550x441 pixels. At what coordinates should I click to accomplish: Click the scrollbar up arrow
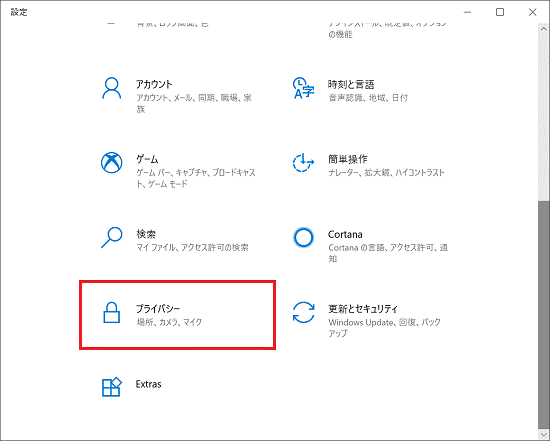(543, 29)
